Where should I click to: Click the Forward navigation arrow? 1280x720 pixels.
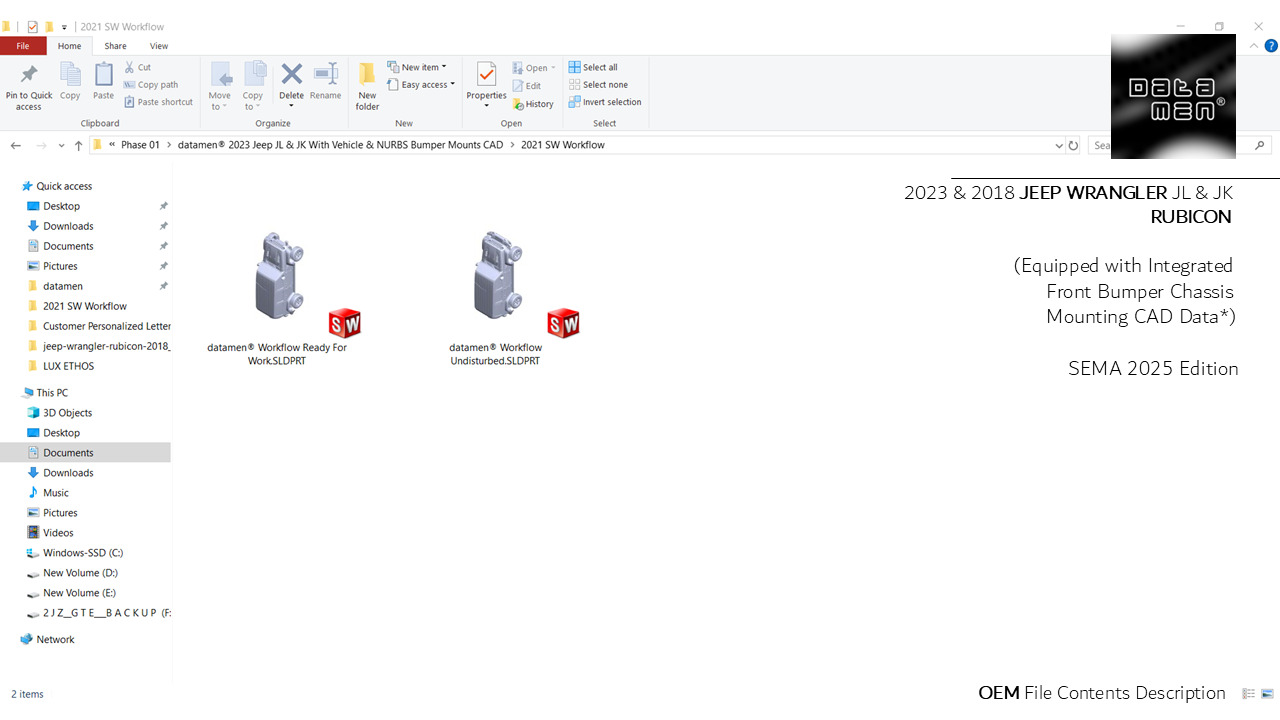pyautogui.click(x=41, y=145)
